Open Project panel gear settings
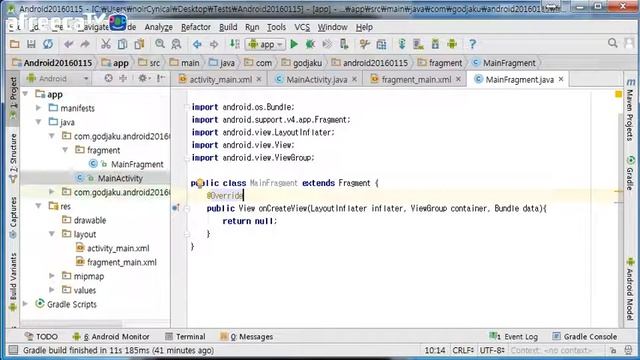Screen dimensions: 640x360 143,78
